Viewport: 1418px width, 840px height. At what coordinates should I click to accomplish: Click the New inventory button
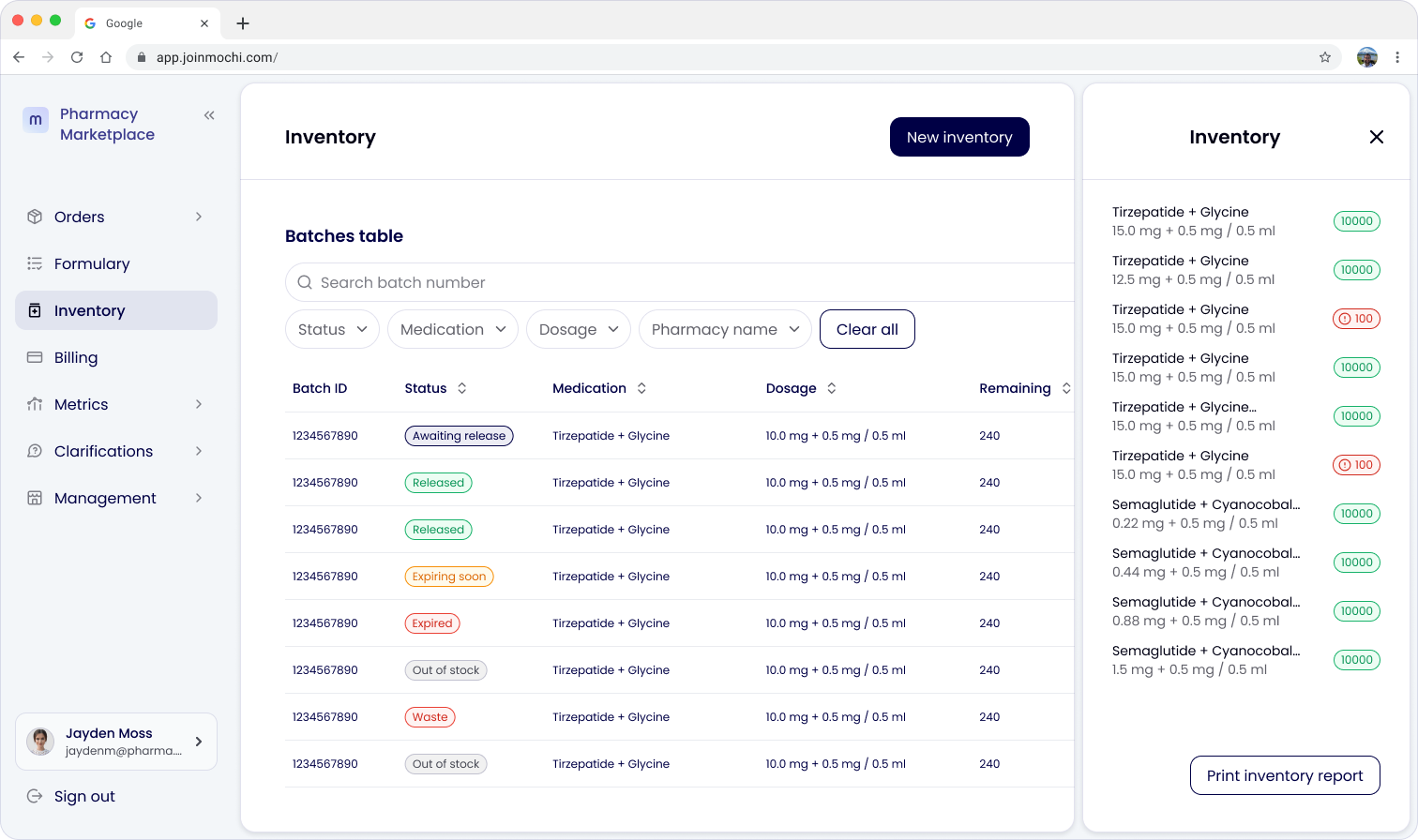pos(959,137)
